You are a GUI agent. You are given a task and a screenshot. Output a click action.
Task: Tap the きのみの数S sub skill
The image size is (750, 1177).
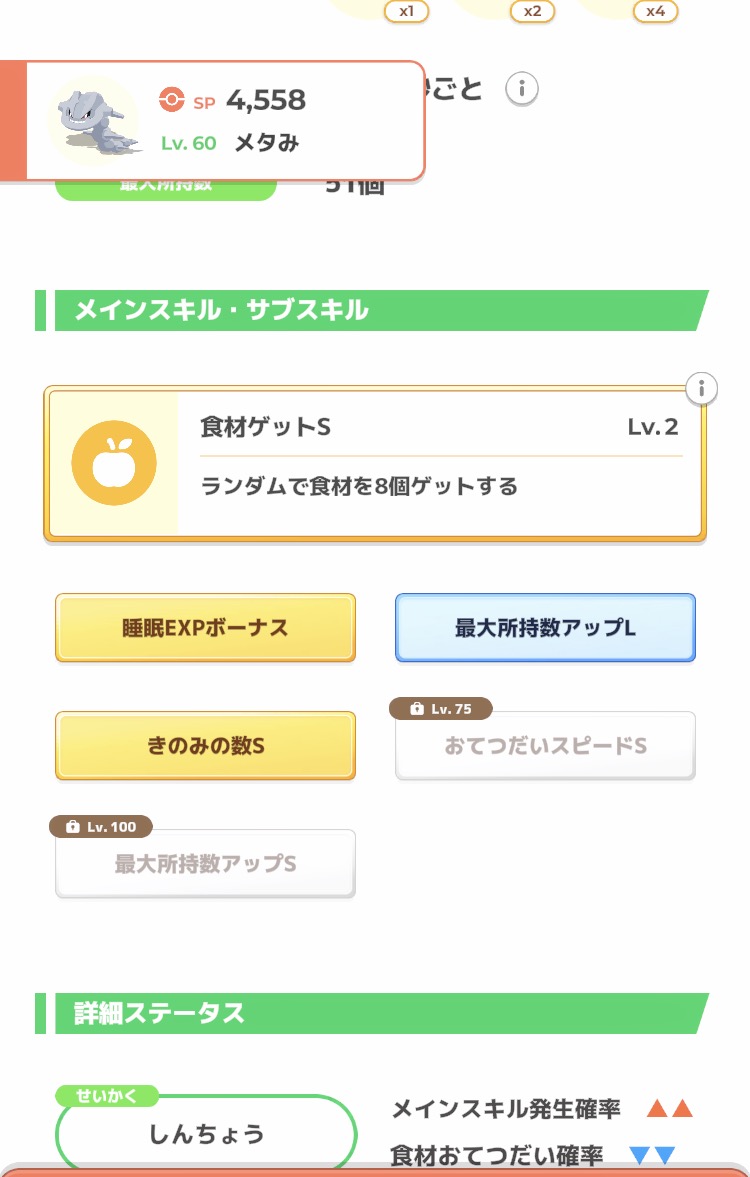click(205, 746)
